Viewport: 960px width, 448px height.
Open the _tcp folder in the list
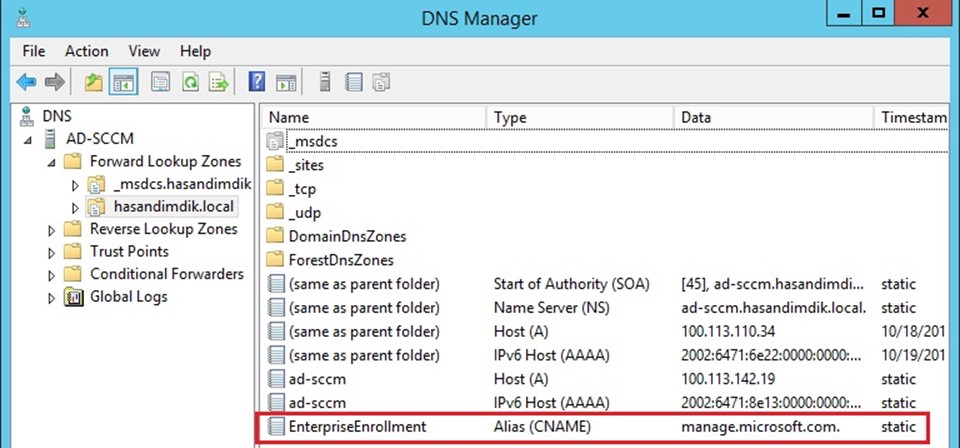[x=304, y=189]
